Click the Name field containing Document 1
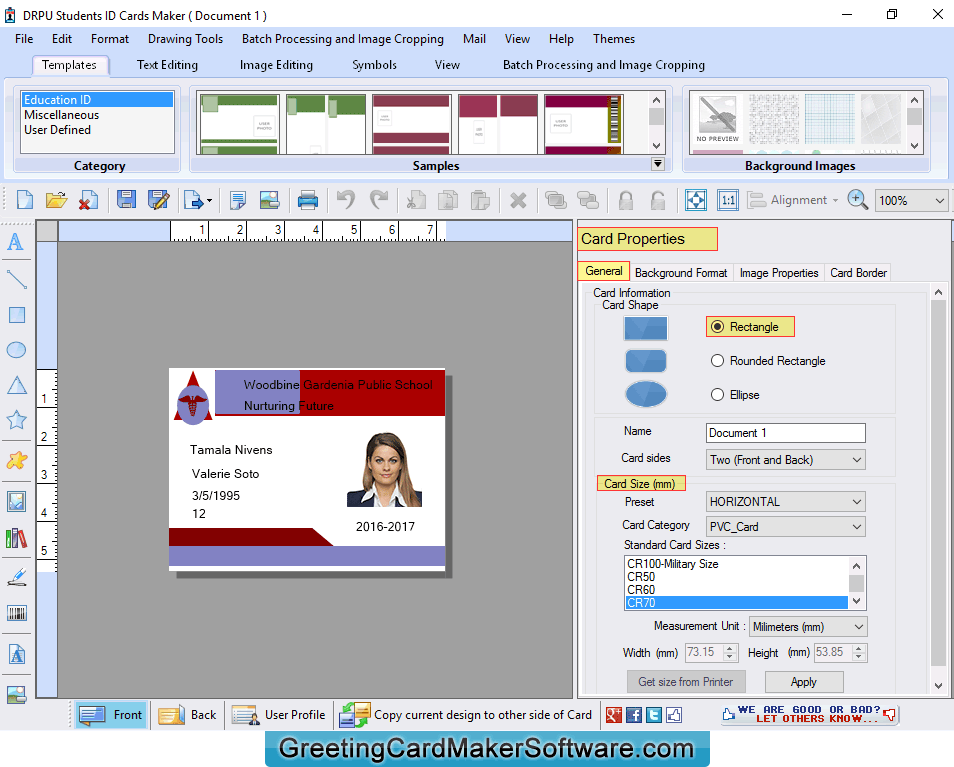Screen dimensions: 954x767 click(x=785, y=433)
